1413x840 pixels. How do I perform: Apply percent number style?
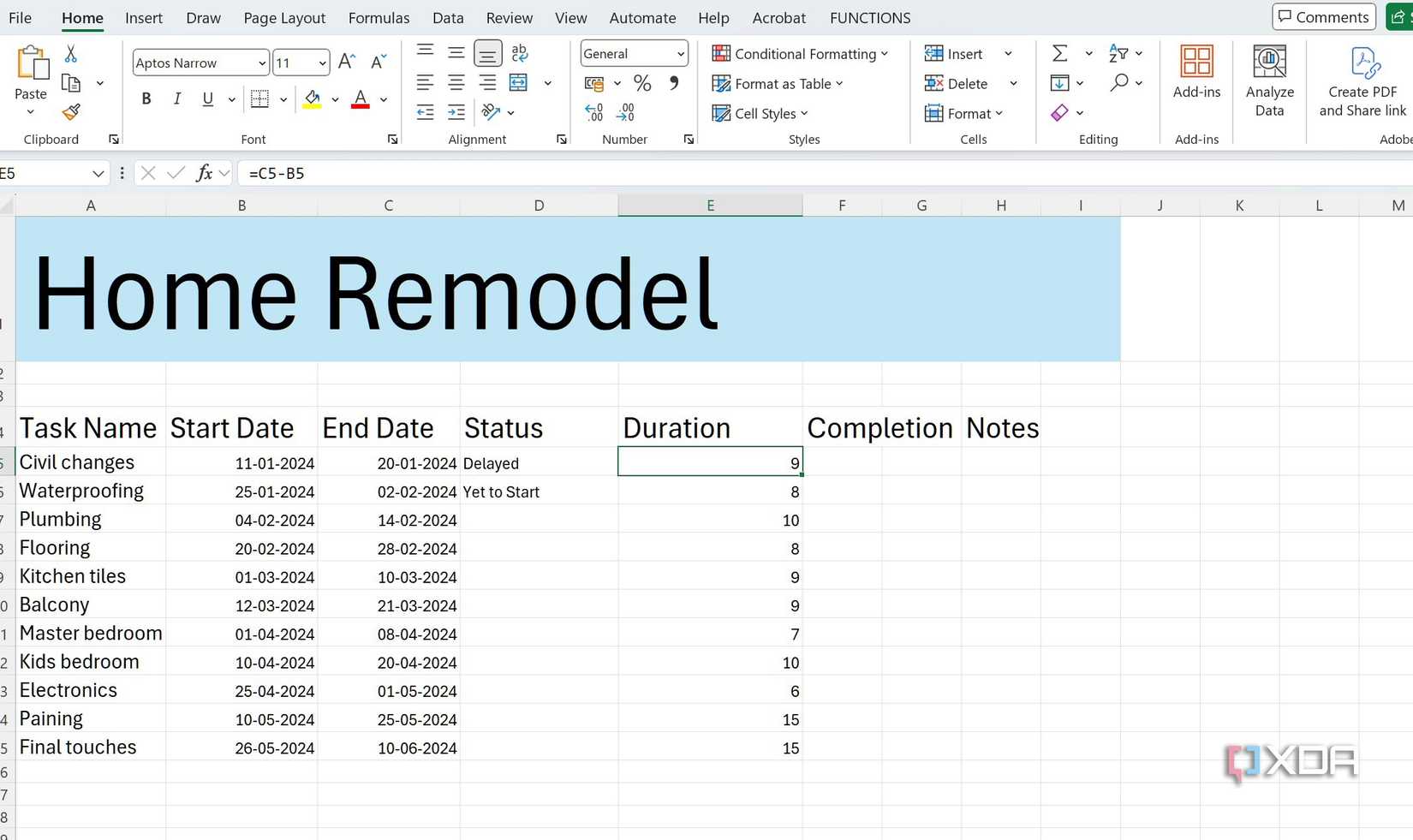pos(641,83)
